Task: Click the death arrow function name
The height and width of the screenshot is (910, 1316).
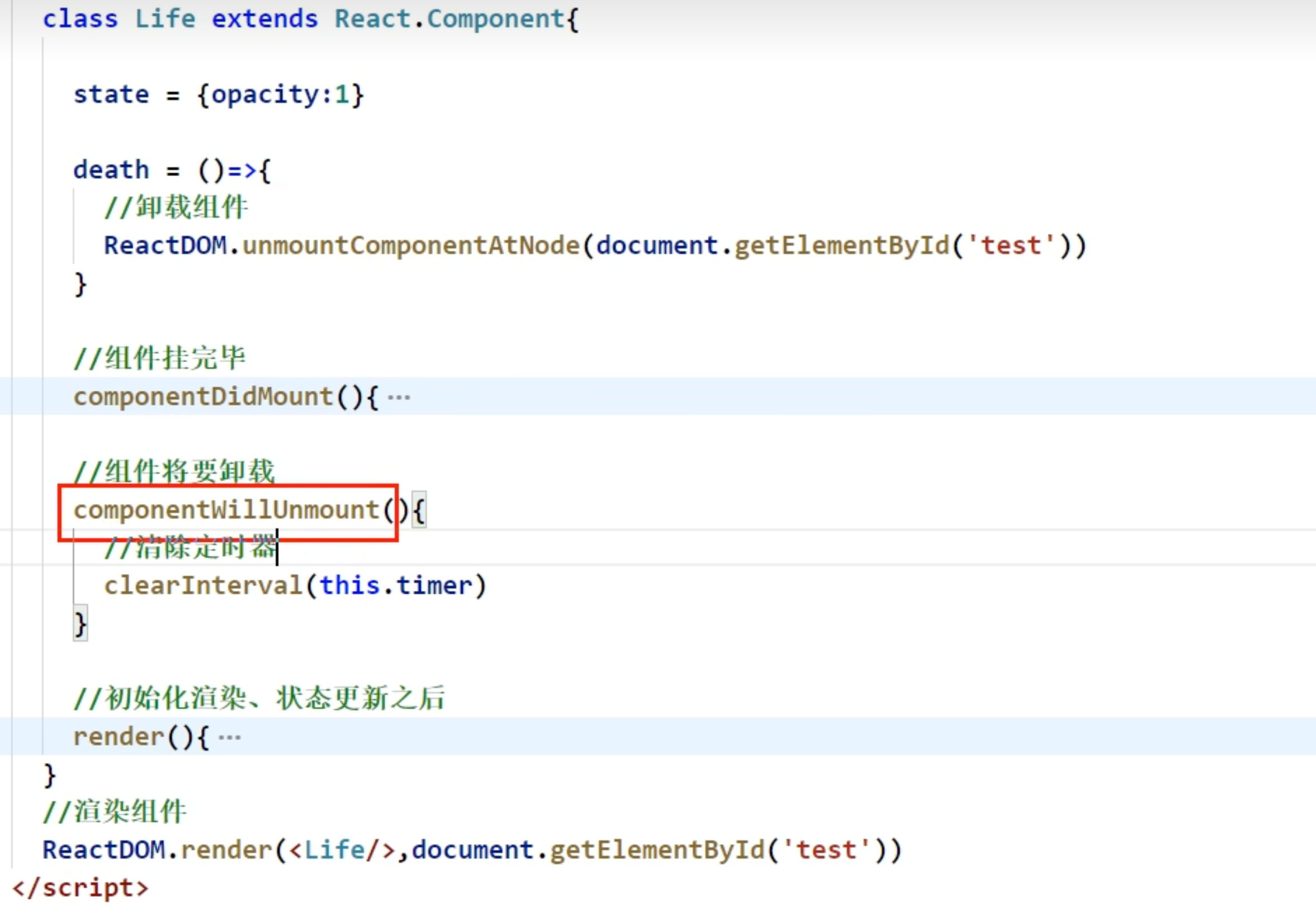Action: [111, 170]
